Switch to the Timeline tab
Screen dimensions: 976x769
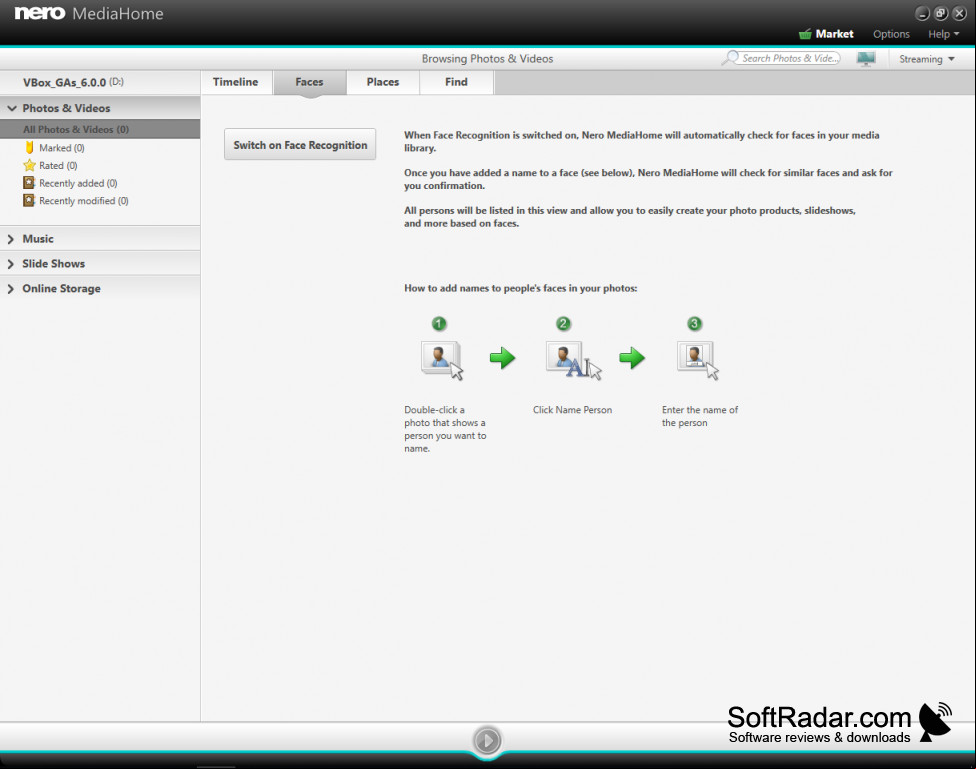point(236,82)
